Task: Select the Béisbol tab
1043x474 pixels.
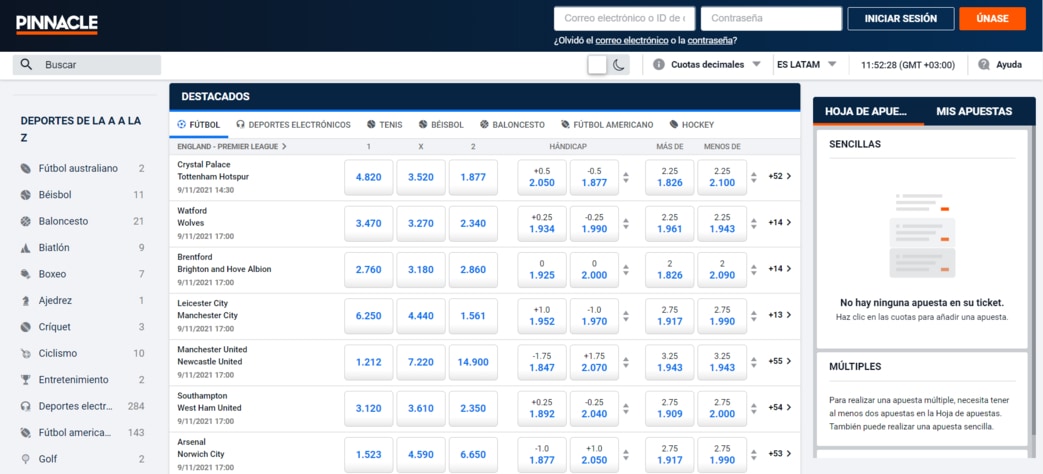Action: pyautogui.click(x=441, y=124)
